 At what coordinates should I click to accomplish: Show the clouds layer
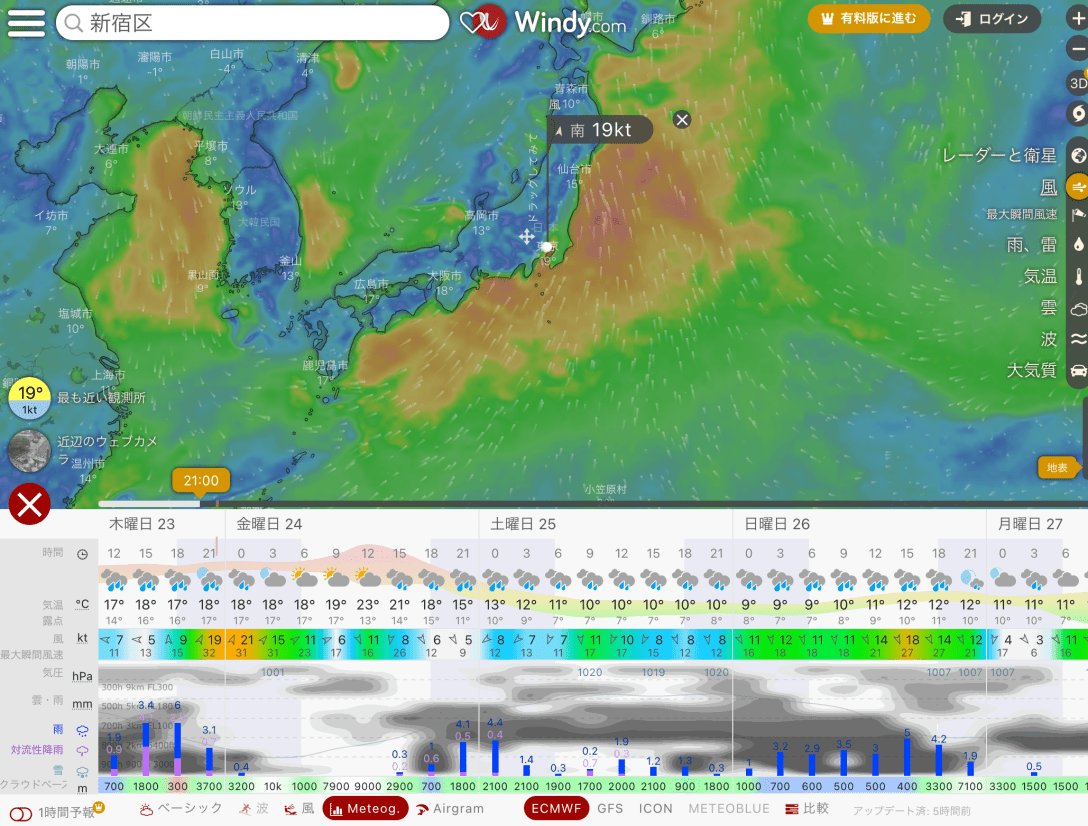[x=1078, y=310]
